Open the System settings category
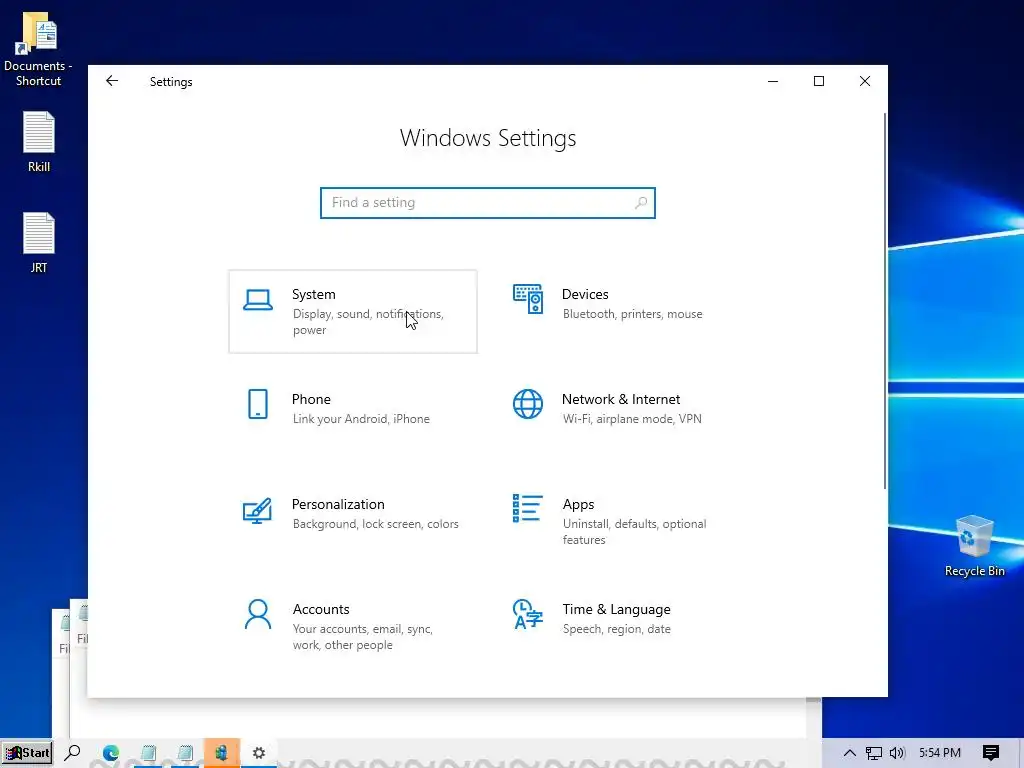The width and height of the screenshot is (1024, 768). pyautogui.click(x=353, y=312)
